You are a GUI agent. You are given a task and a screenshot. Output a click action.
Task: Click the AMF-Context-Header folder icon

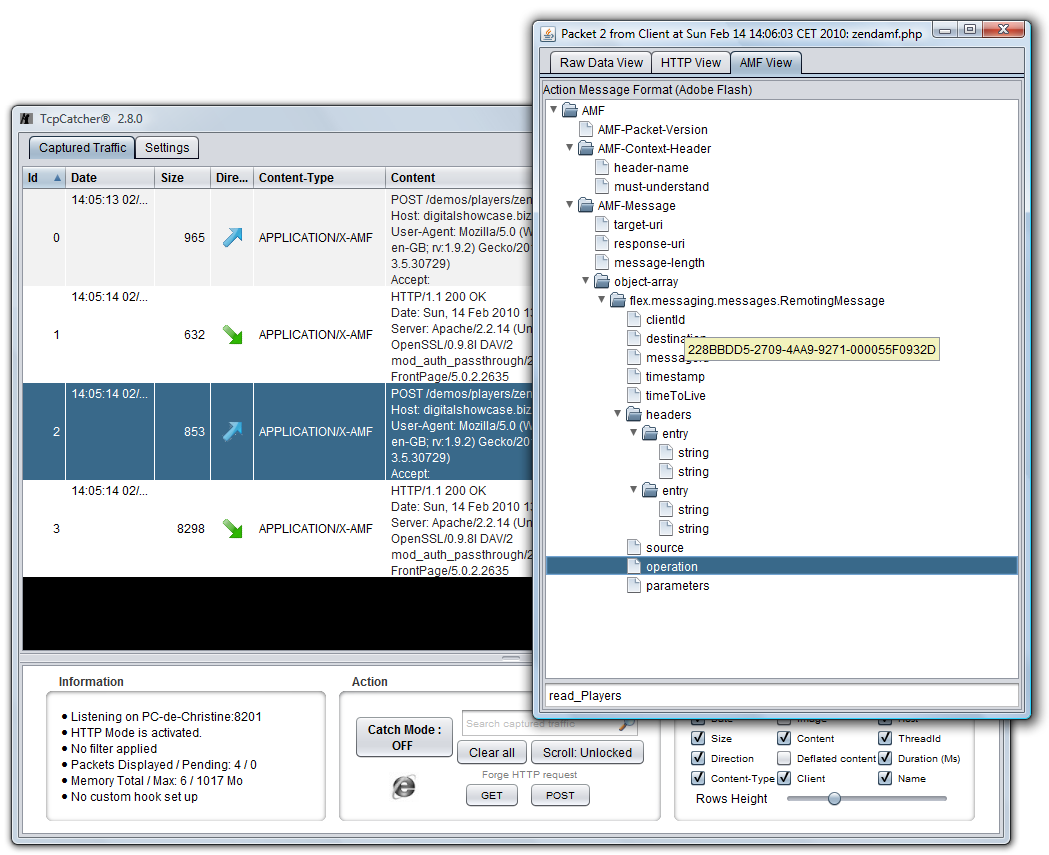[x=586, y=149]
